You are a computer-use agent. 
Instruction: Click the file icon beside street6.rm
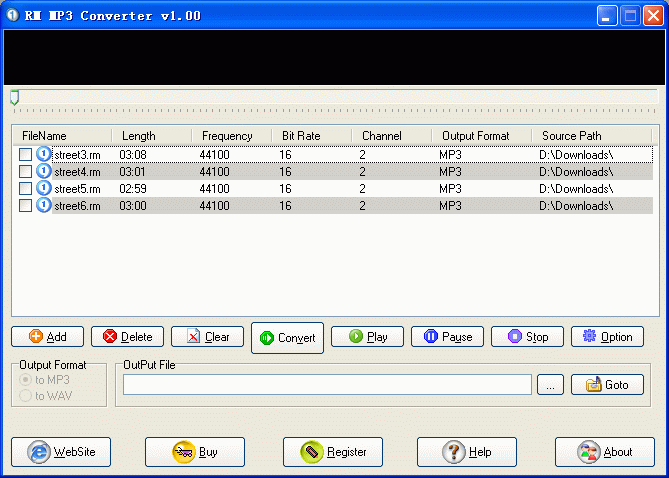point(43,205)
